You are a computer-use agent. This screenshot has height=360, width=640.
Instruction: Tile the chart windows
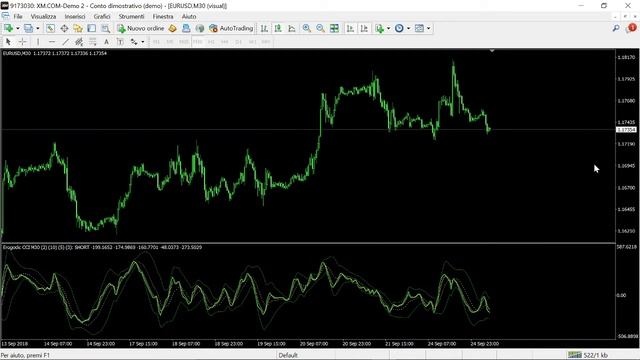(x=334, y=28)
